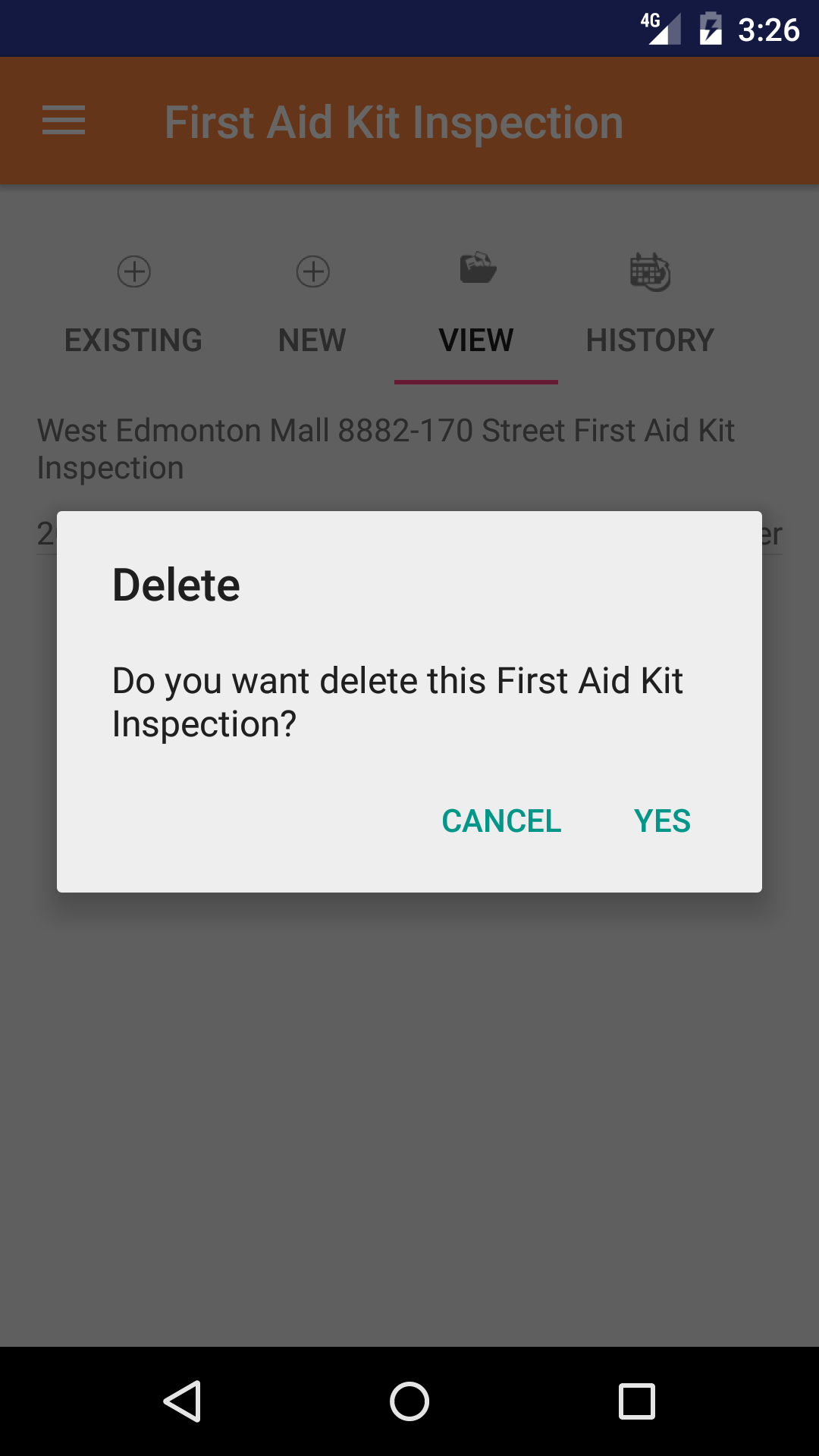Tap the Android home circle button

click(x=409, y=1401)
